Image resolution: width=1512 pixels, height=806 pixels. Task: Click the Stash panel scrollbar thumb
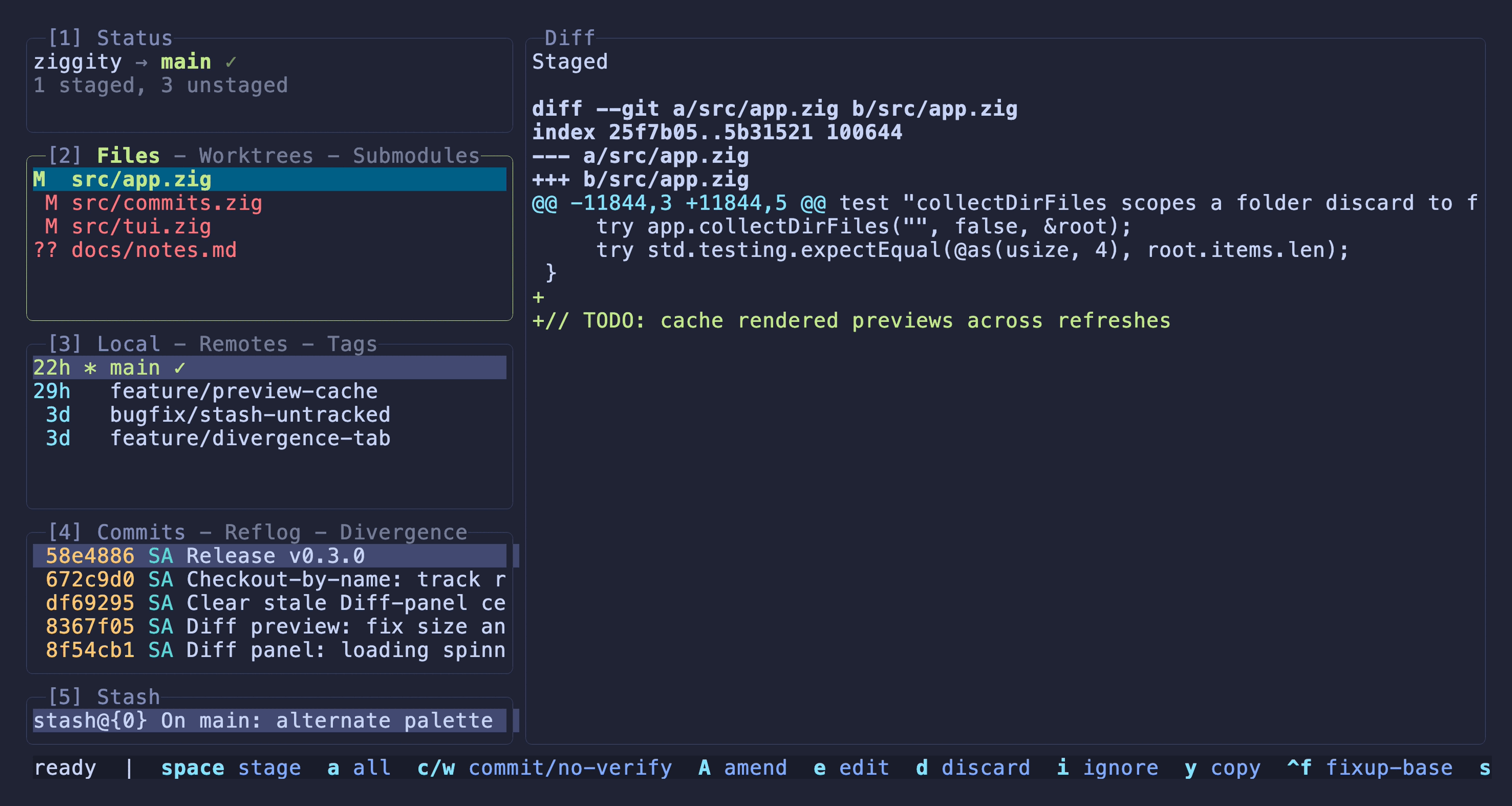point(516,721)
